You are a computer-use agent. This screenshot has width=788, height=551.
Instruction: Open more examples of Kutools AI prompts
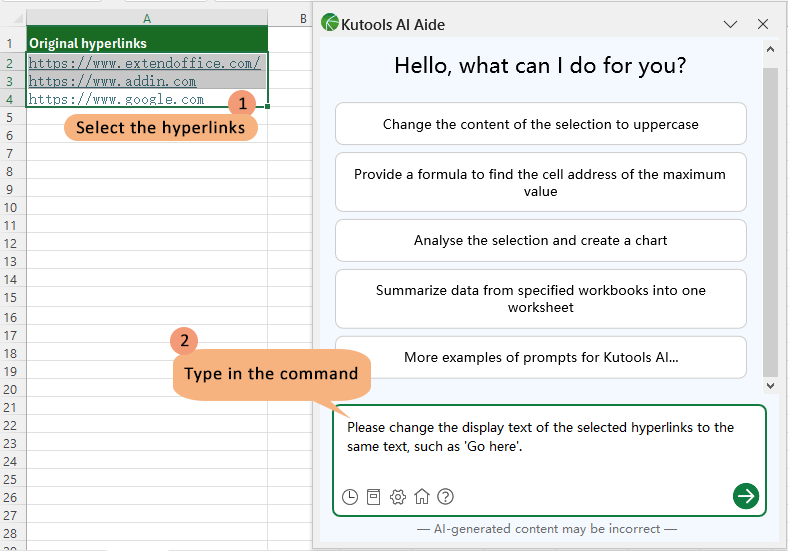pos(540,357)
